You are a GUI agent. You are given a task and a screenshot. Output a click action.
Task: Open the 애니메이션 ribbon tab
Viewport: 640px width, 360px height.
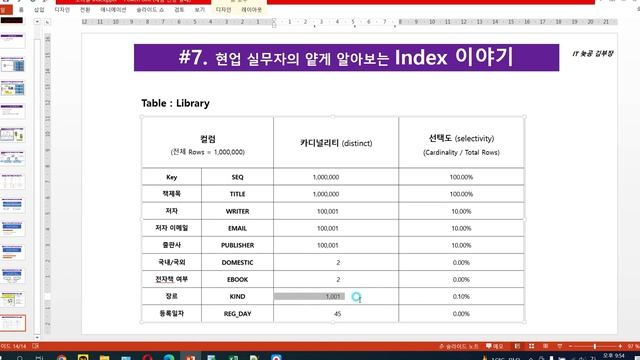(x=113, y=9)
